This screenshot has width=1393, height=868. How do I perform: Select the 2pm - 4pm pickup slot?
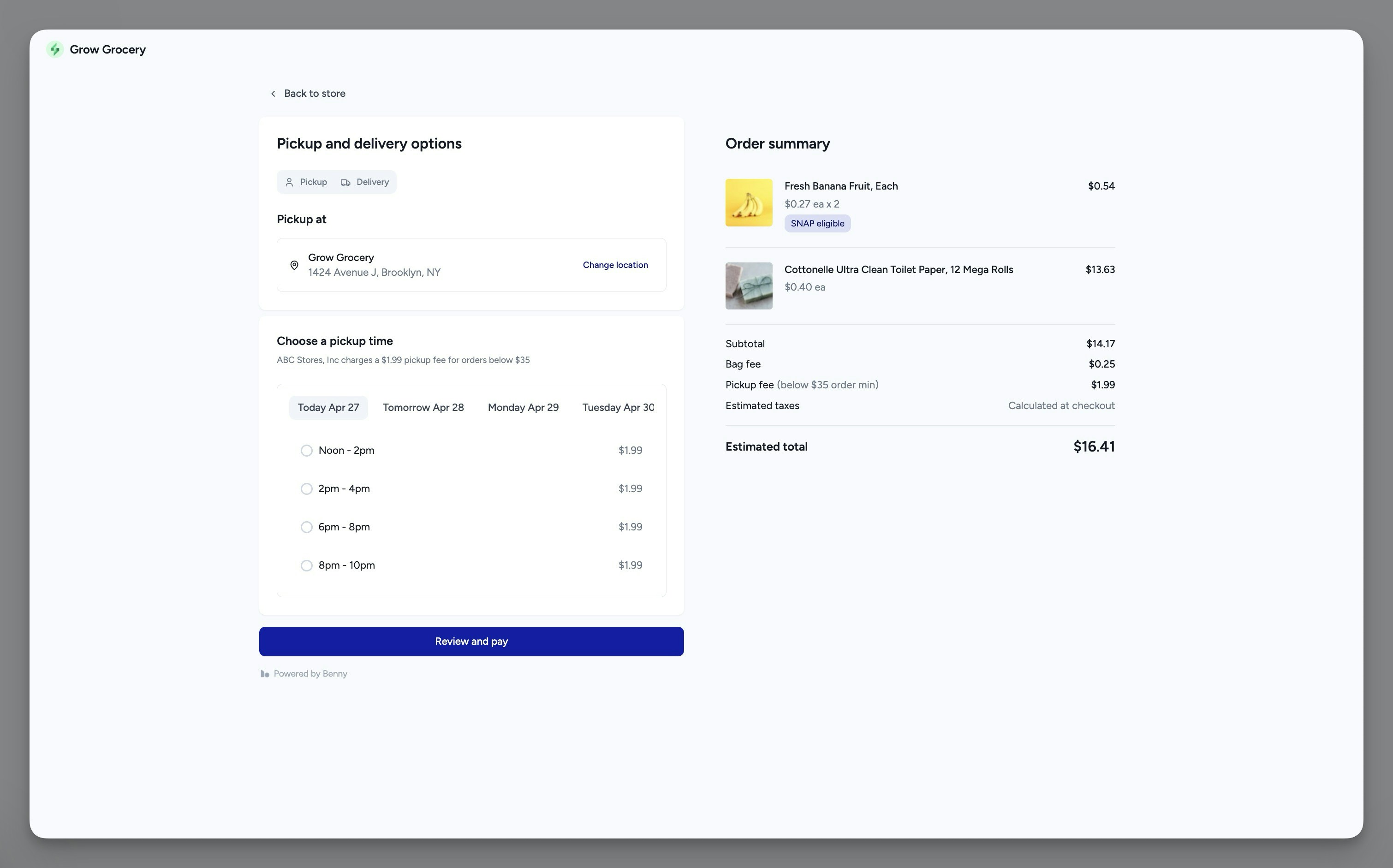306,489
